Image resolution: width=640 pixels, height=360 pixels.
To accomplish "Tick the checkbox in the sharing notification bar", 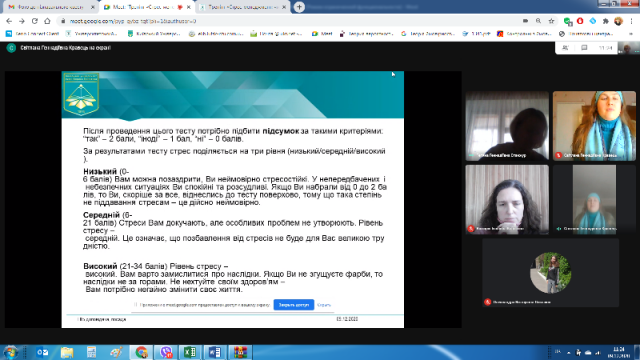I will click(136, 304).
